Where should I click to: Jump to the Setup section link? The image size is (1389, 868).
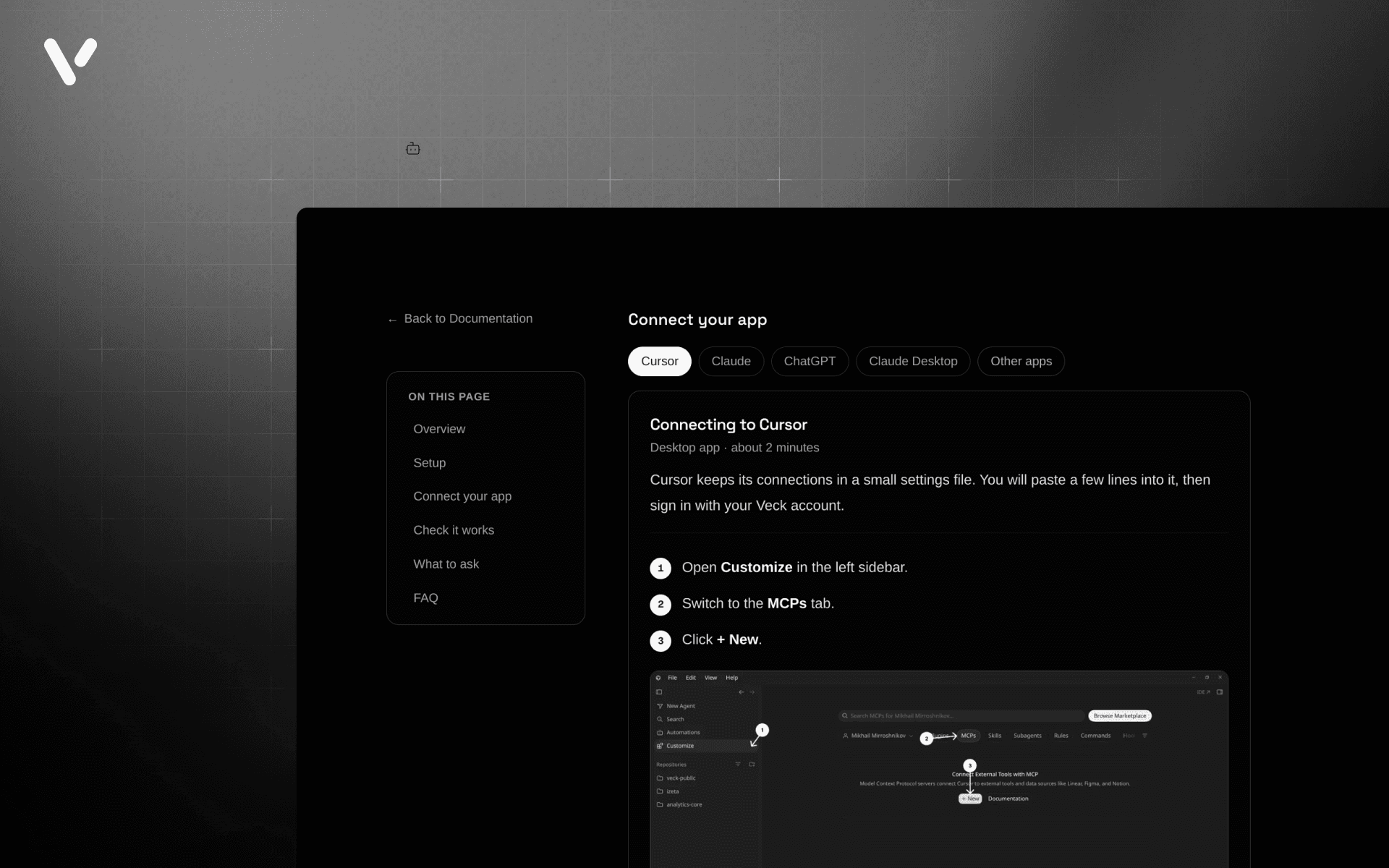coord(430,463)
